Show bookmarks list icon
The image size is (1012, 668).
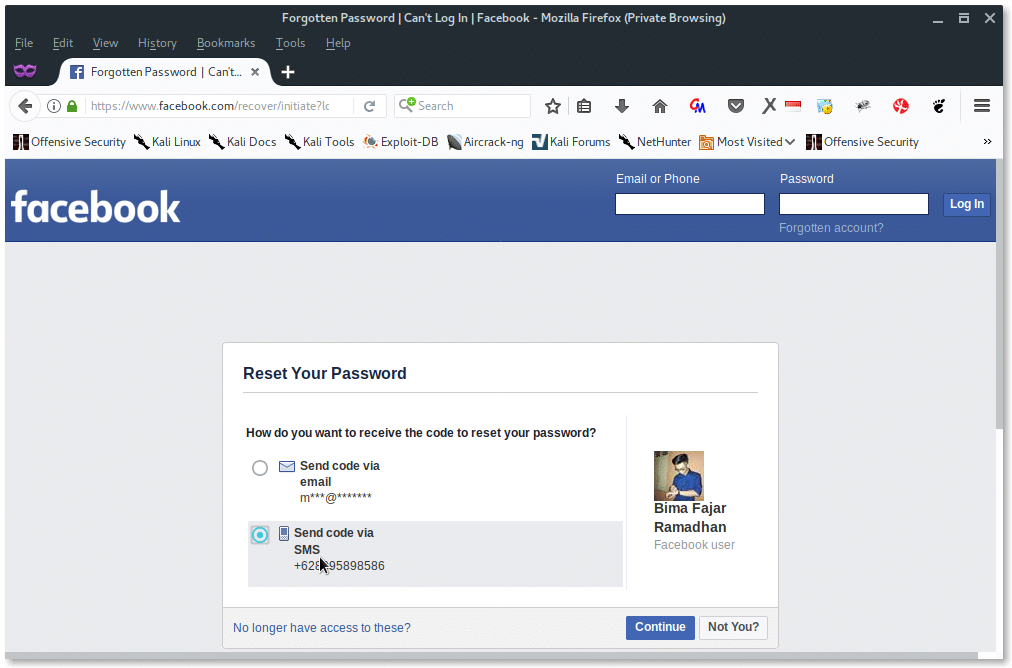(x=584, y=106)
